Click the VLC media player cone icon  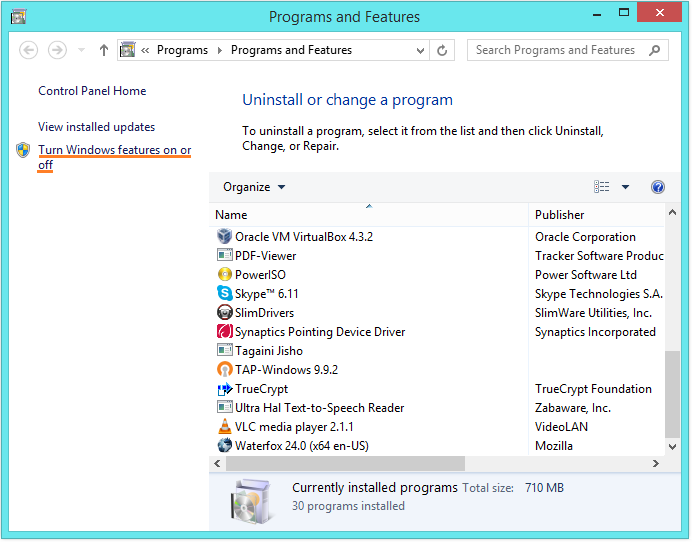(225, 426)
